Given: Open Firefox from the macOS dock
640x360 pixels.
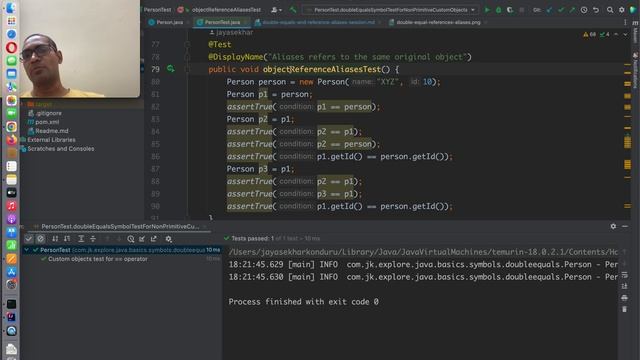Looking at the screenshot, I should pyautogui.click(x=11, y=140).
